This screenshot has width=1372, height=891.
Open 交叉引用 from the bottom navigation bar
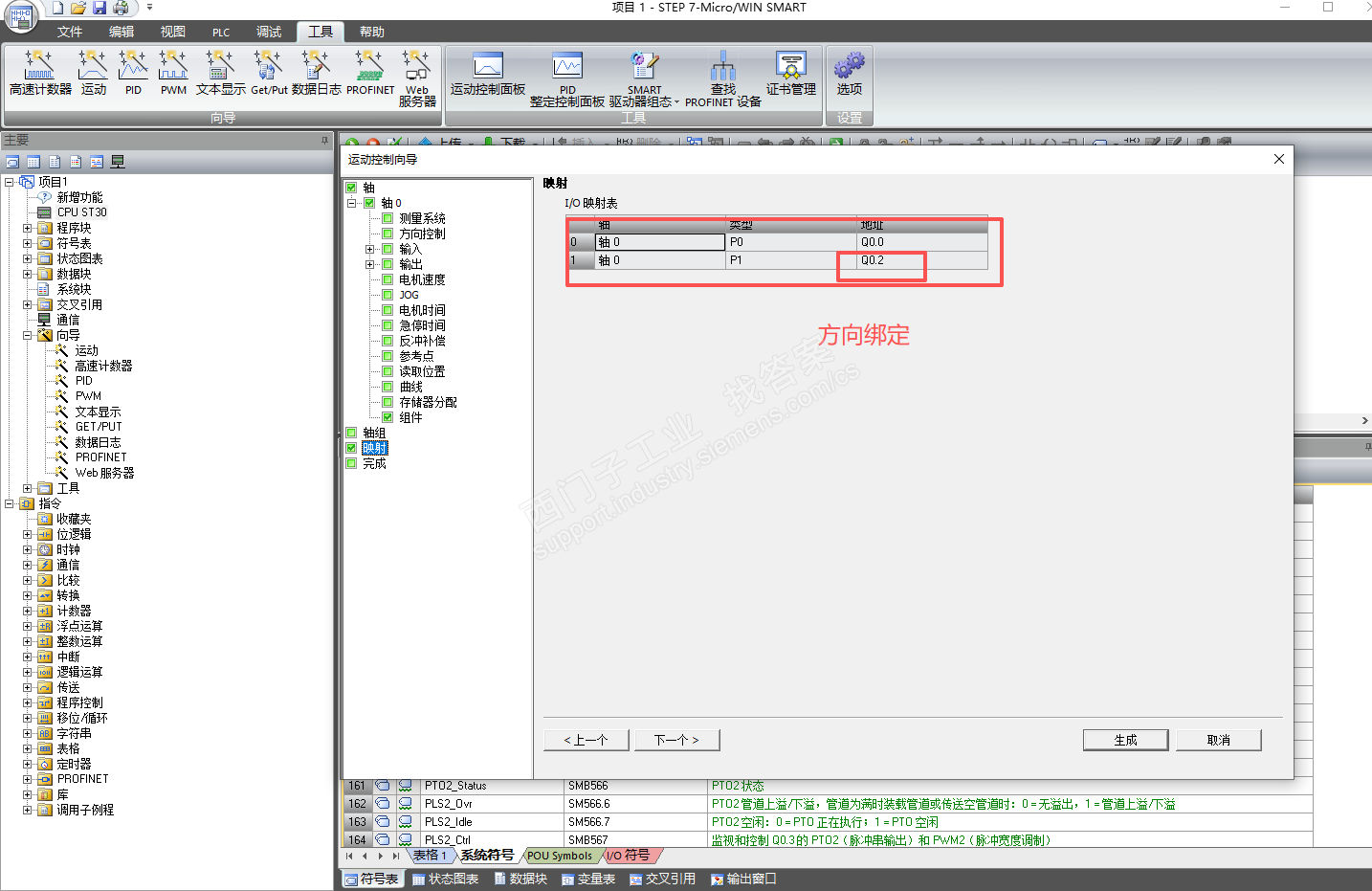pyautogui.click(x=662, y=879)
